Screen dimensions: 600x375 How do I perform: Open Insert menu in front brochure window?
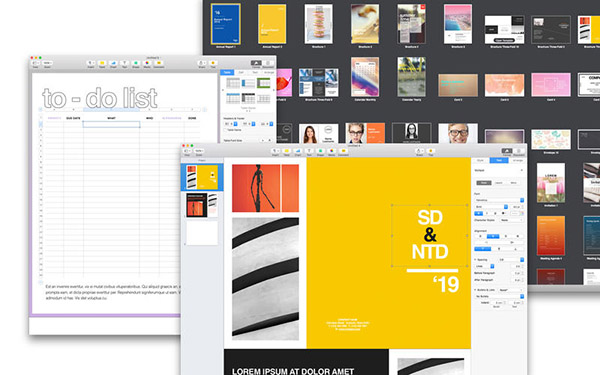(275, 151)
